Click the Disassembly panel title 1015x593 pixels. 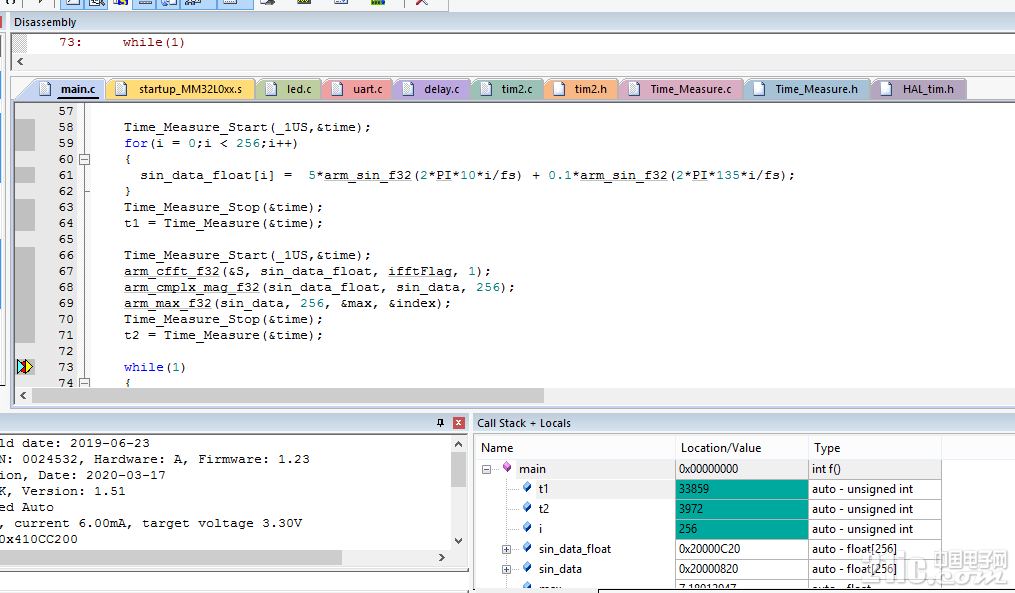point(45,22)
